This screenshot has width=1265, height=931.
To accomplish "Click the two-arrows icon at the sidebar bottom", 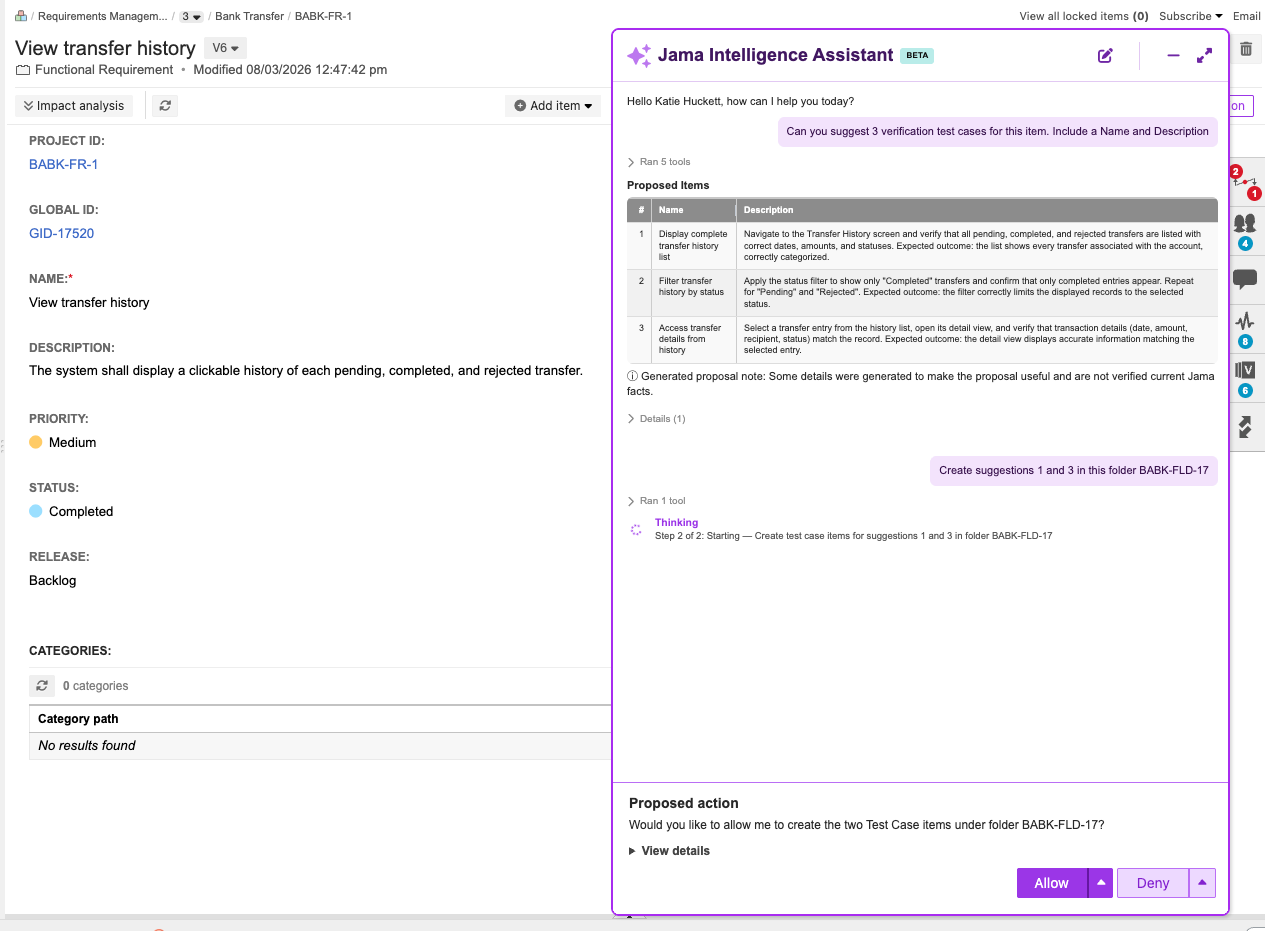I will point(1245,427).
